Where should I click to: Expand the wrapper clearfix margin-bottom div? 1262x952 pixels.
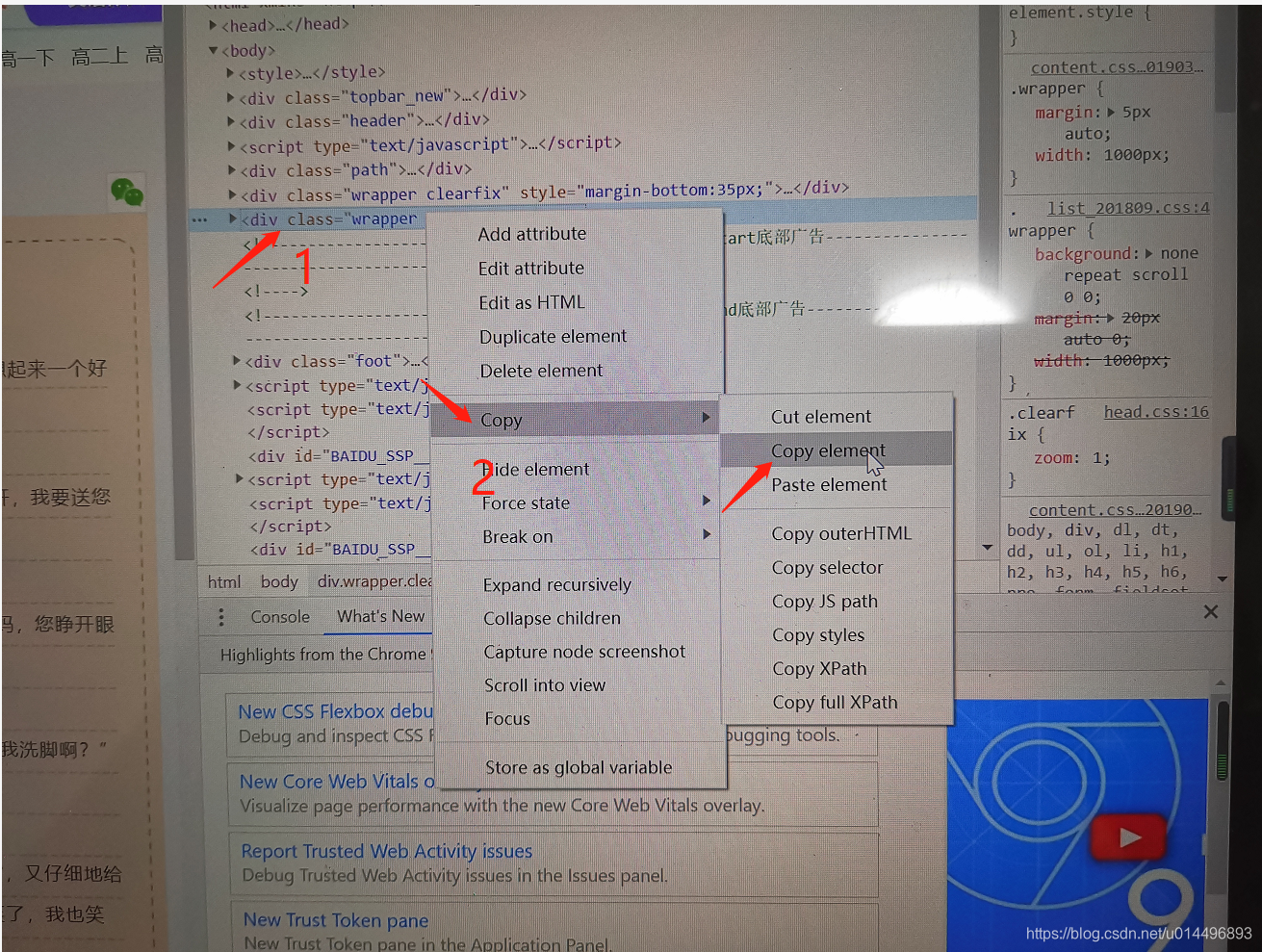click(x=231, y=194)
